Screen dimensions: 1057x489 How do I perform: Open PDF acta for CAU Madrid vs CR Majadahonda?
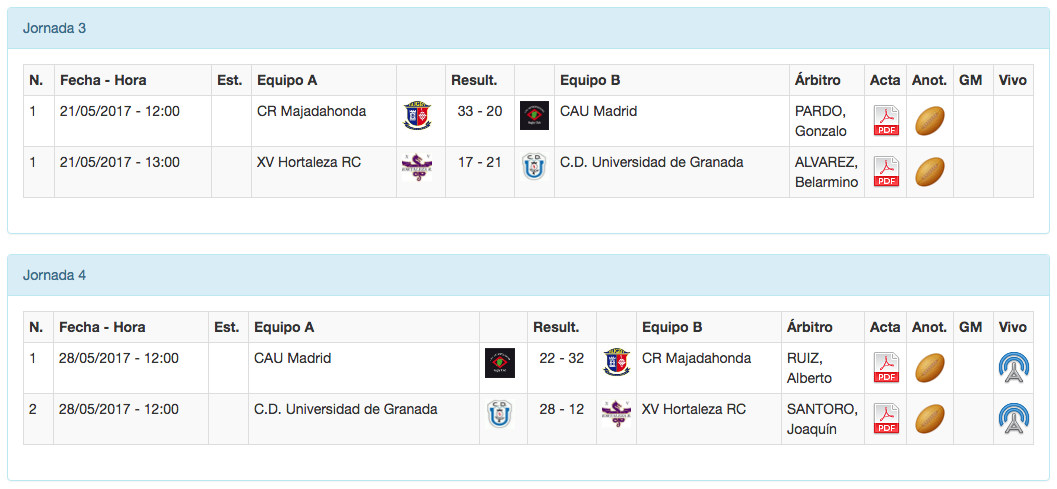point(886,368)
